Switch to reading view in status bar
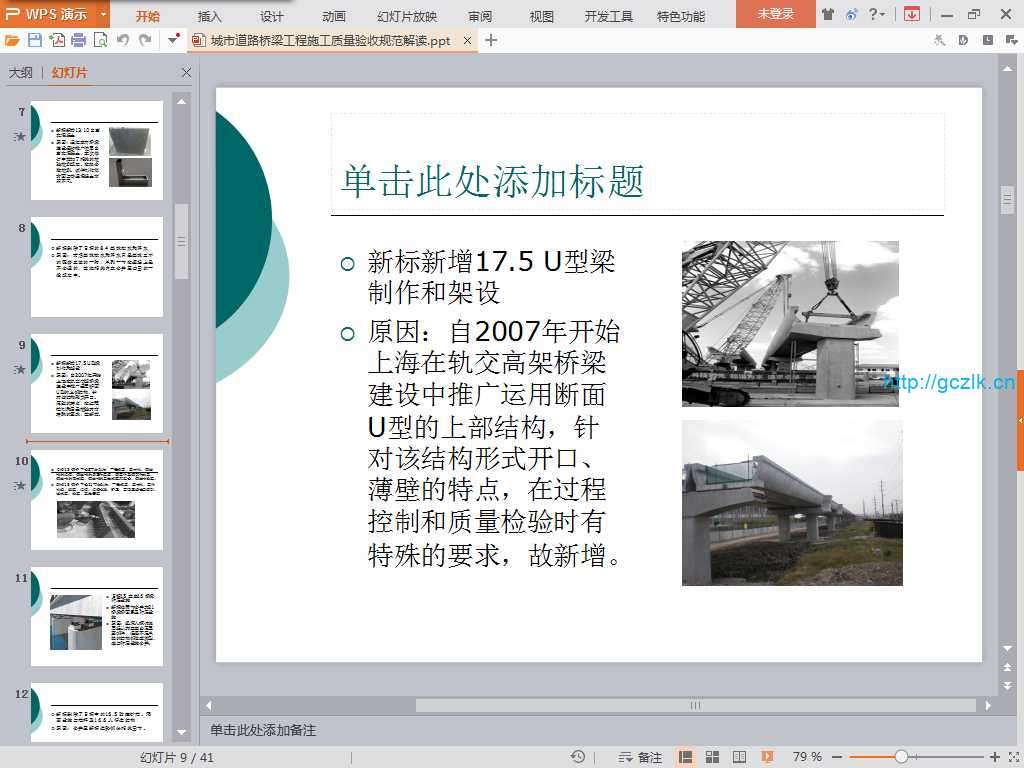Image resolution: width=1024 pixels, height=768 pixels. (739, 757)
